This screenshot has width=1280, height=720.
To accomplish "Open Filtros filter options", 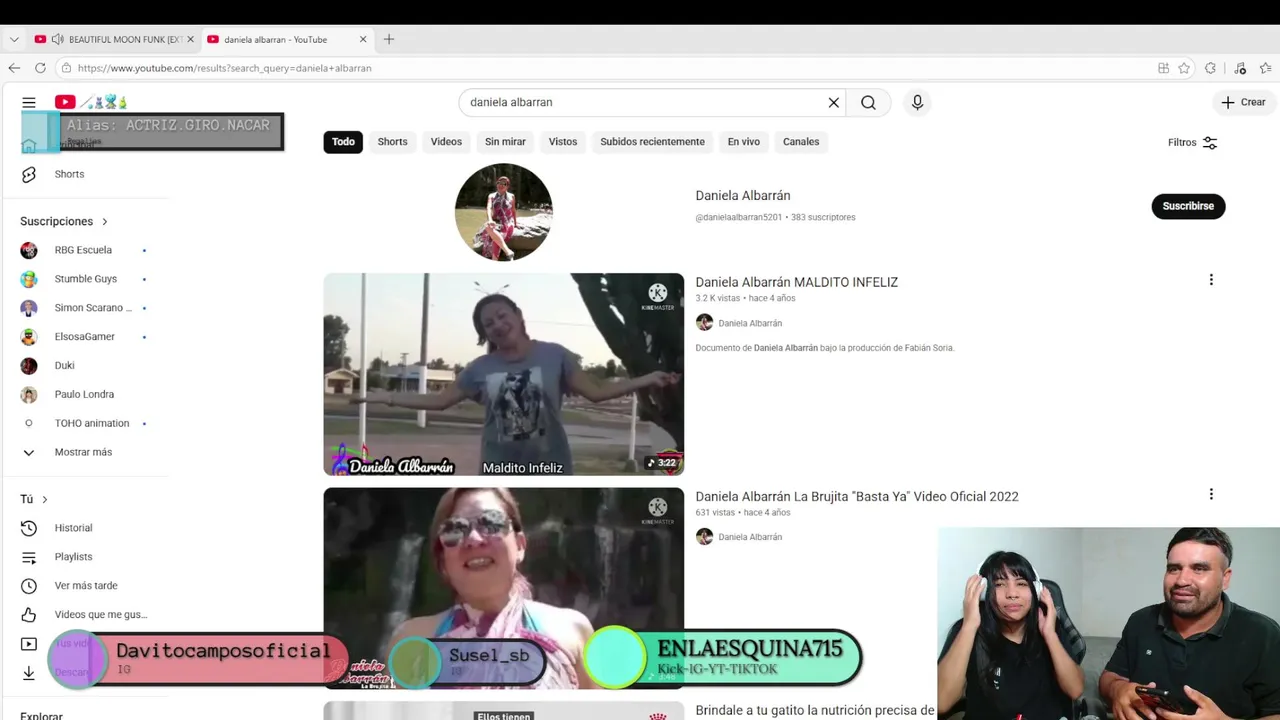I will point(1193,142).
